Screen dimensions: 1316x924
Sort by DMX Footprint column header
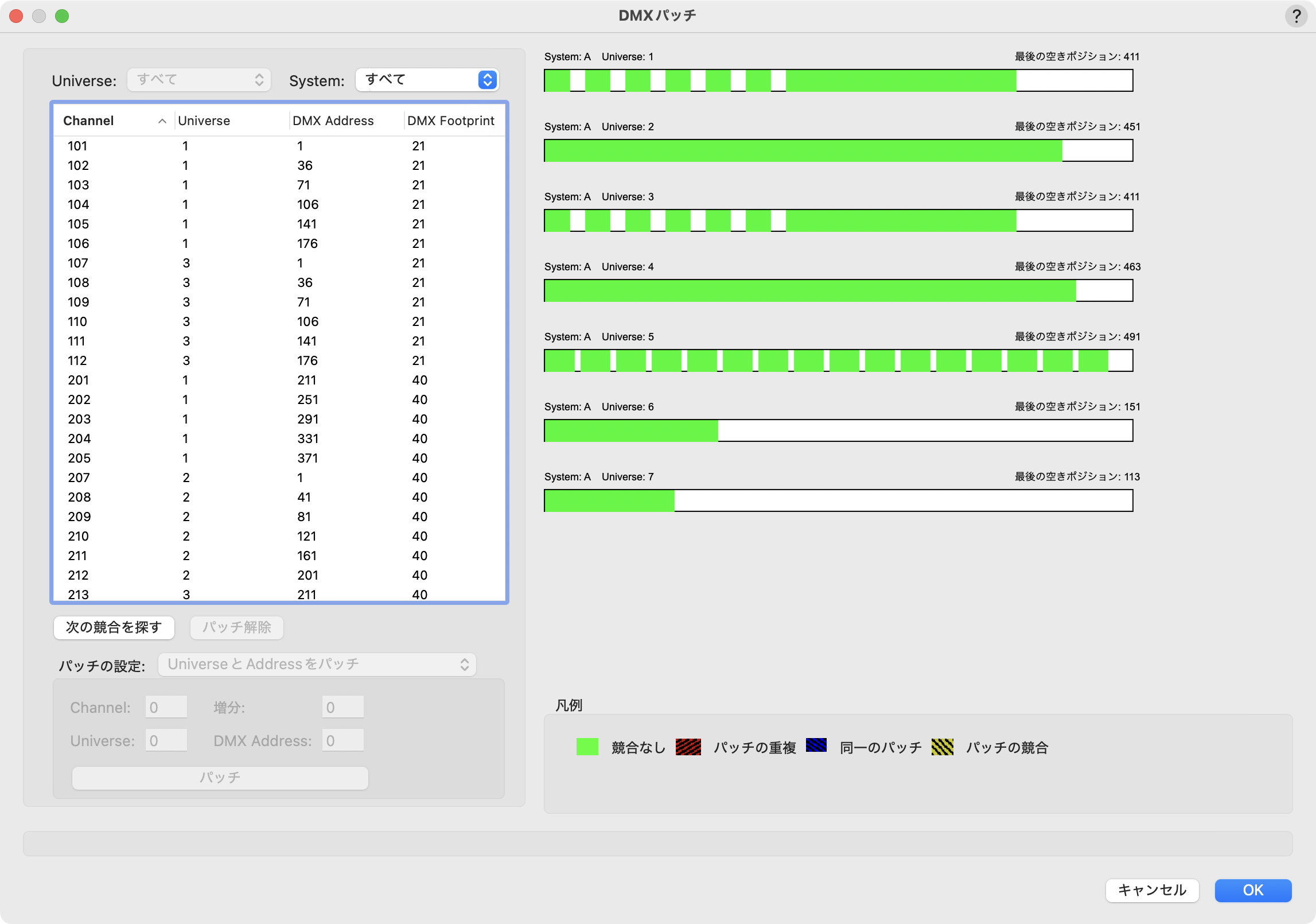coord(451,121)
